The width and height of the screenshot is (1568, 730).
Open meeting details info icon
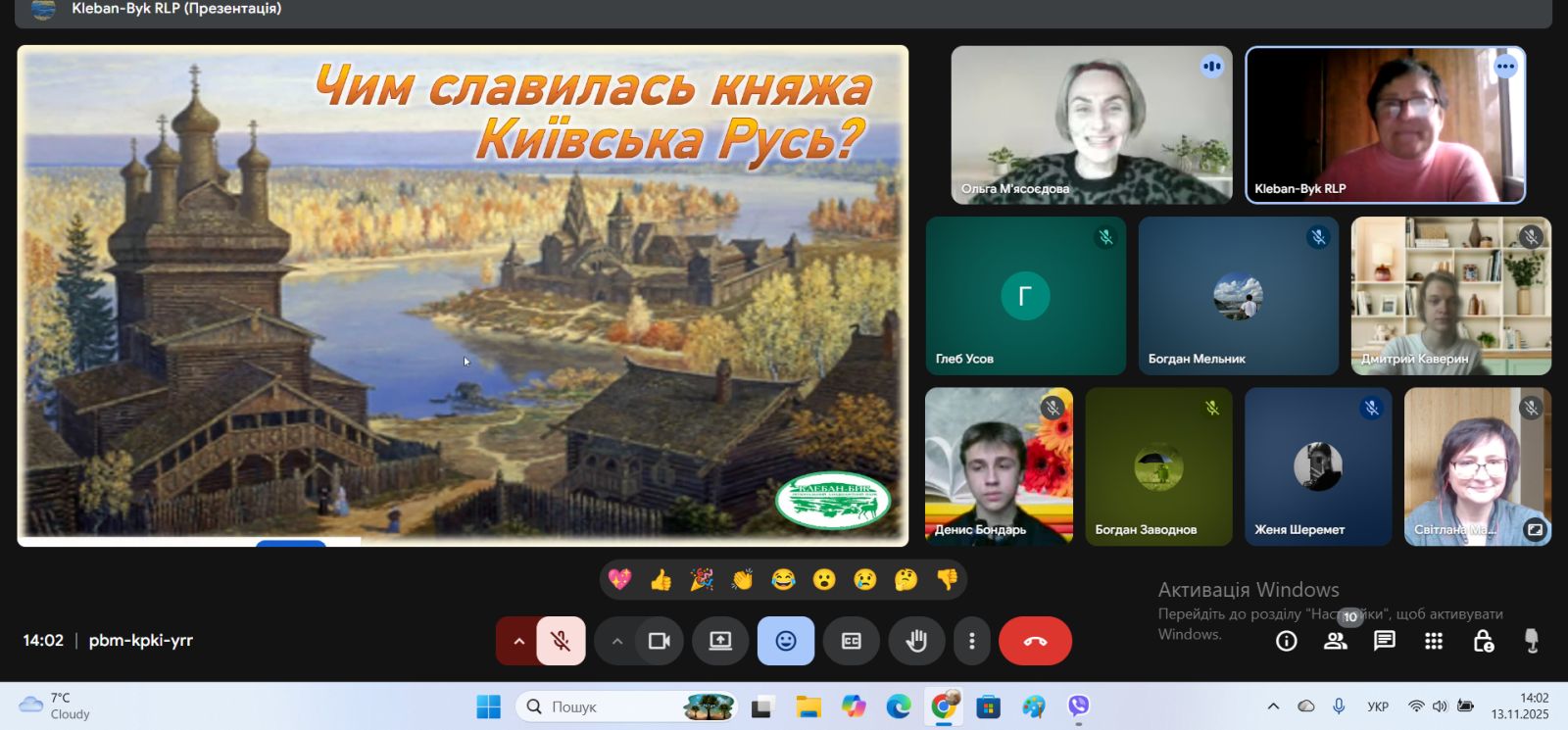[x=1286, y=641]
